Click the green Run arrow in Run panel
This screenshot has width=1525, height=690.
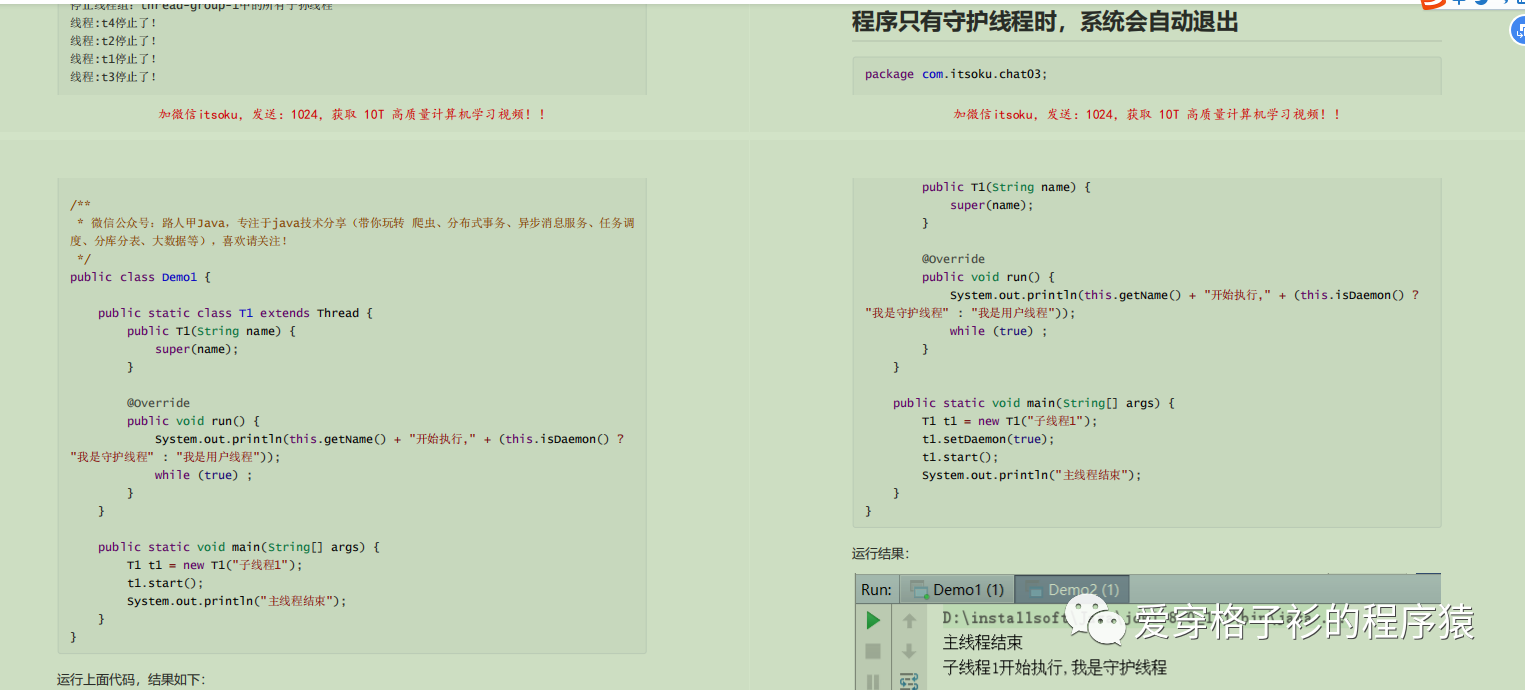873,620
